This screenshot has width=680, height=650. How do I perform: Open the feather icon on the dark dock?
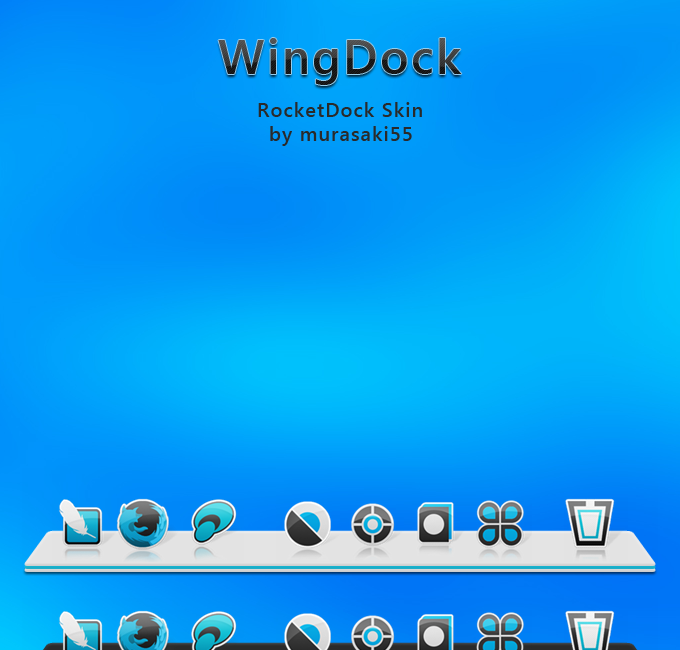click(x=80, y=632)
